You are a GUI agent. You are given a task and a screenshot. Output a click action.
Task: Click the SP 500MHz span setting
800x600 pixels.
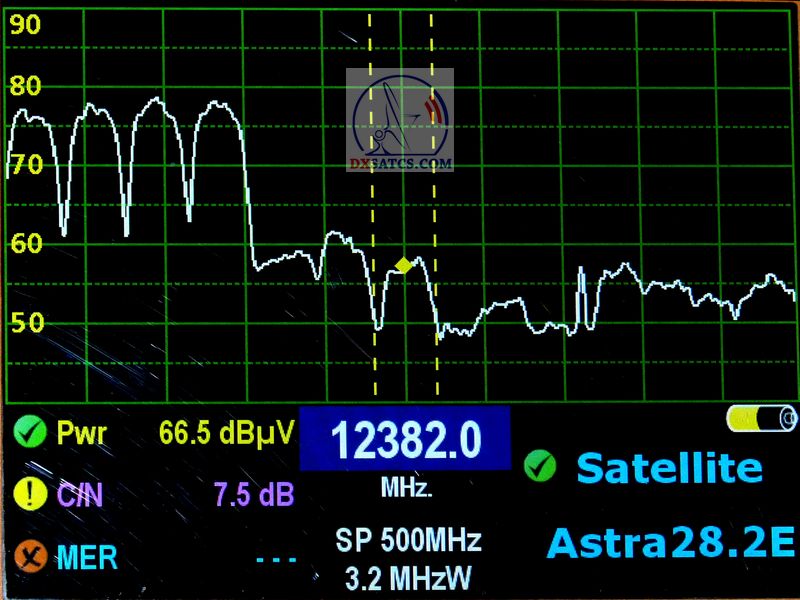407,541
